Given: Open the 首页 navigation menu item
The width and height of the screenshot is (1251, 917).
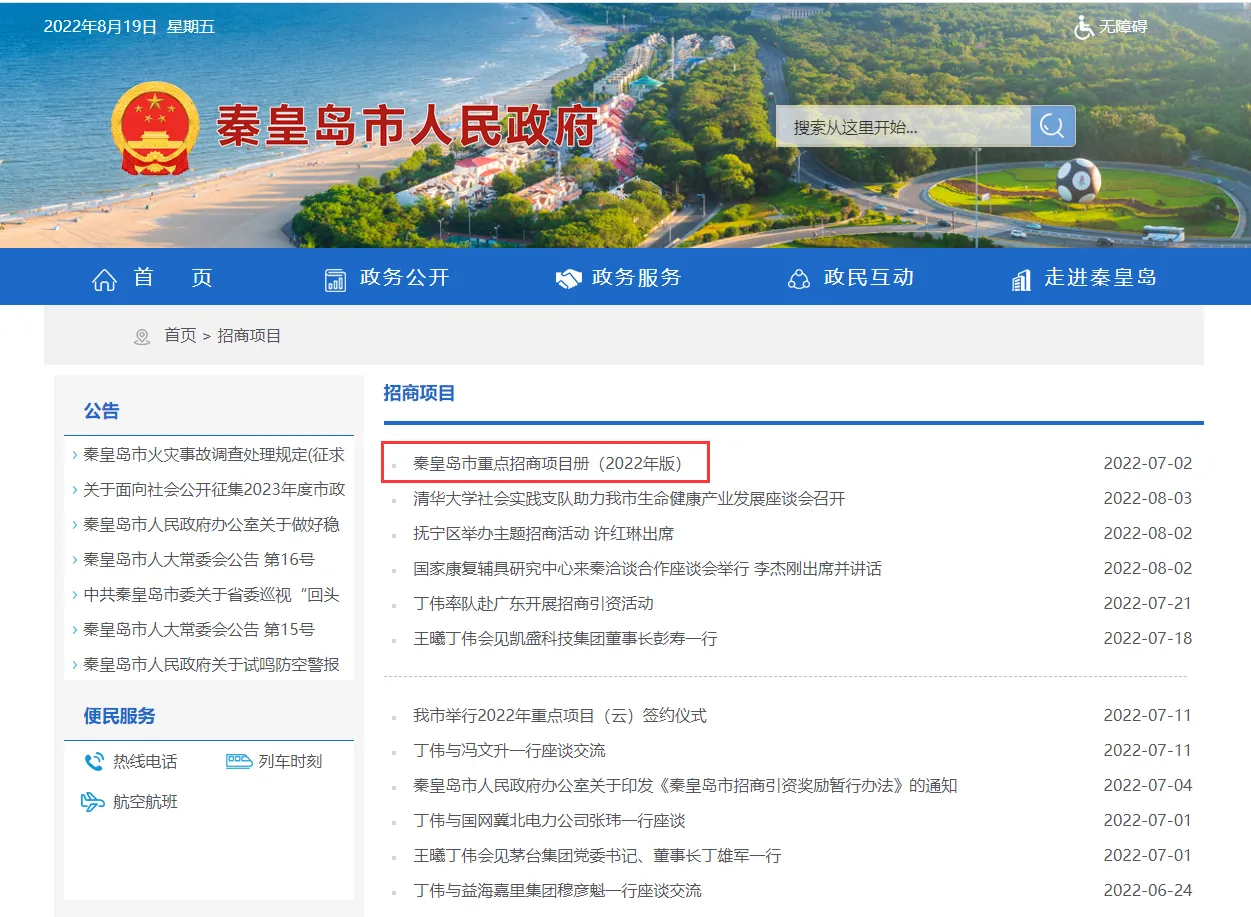Looking at the screenshot, I should pos(173,278).
